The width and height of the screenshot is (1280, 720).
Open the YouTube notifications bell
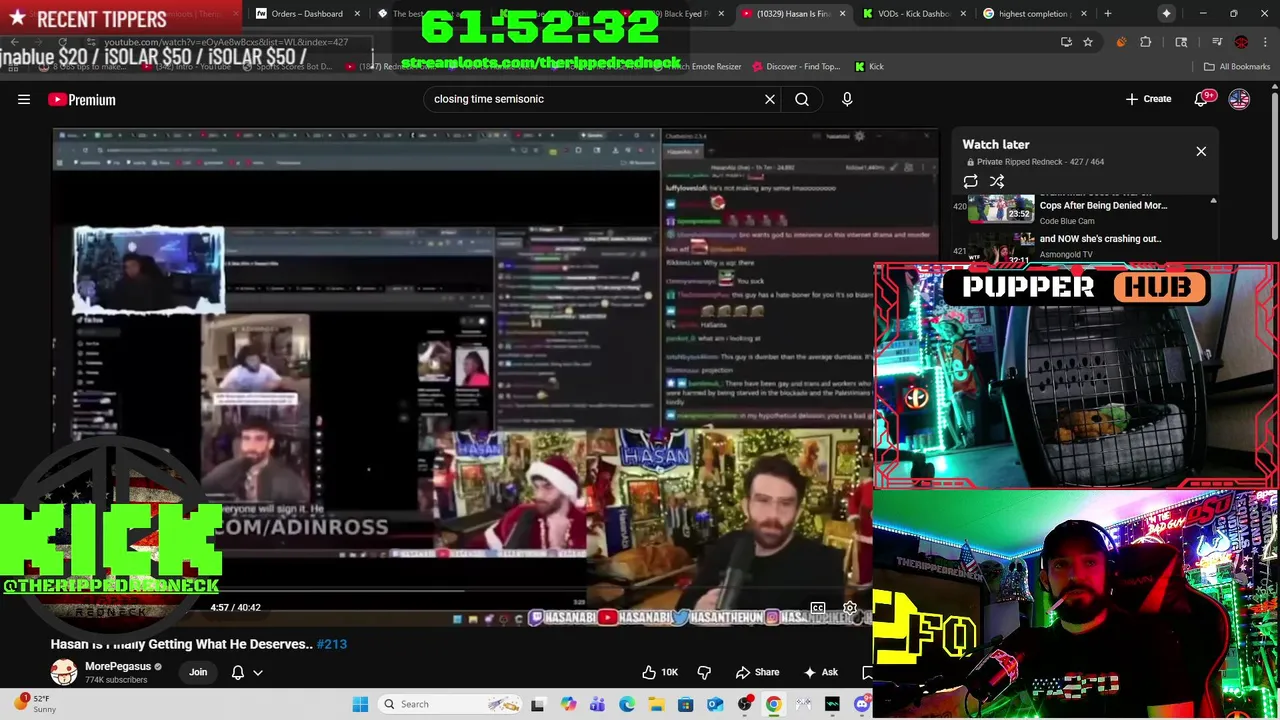[x=1201, y=99]
